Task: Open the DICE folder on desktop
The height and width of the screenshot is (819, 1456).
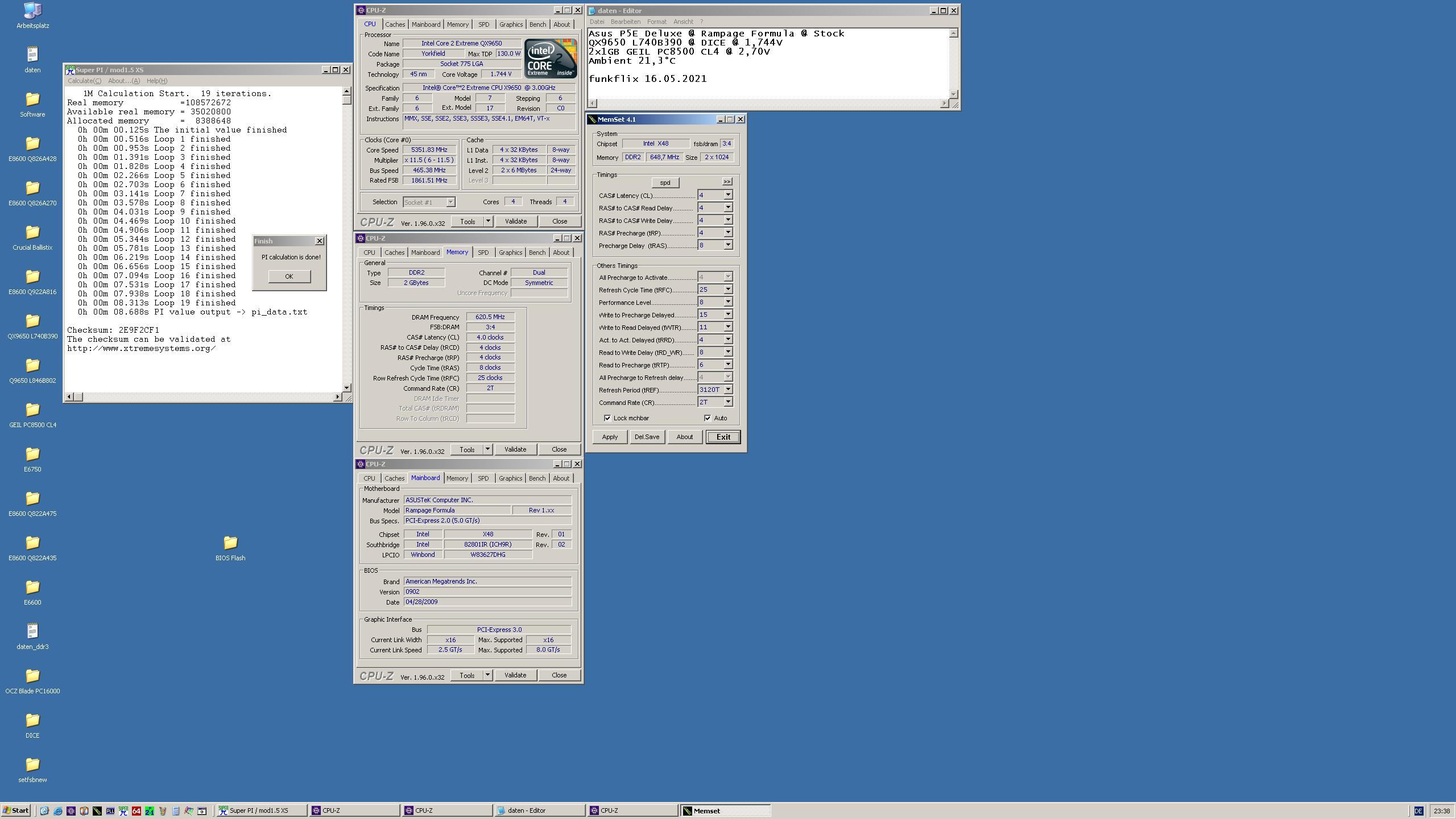Action: click(x=32, y=725)
